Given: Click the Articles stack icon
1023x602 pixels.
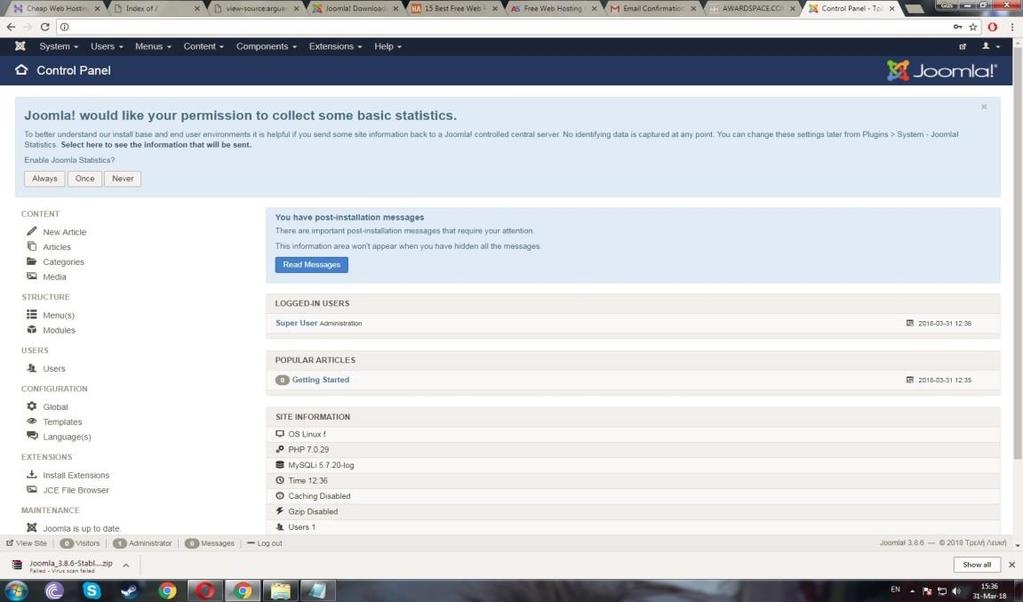Looking at the screenshot, I should pyautogui.click(x=31, y=246).
